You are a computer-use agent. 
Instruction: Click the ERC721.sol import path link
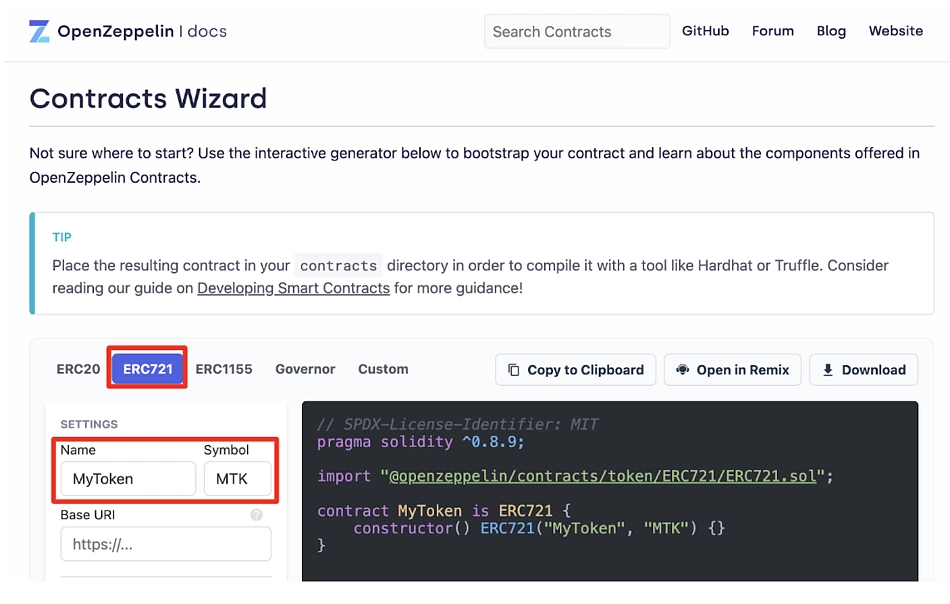602,476
